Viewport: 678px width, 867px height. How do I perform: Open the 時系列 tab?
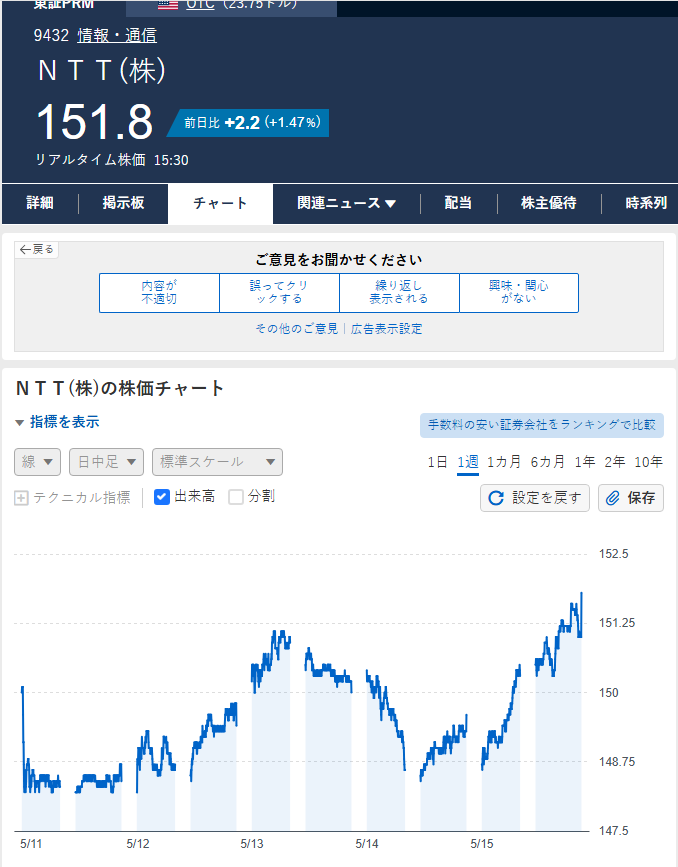point(646,203)
